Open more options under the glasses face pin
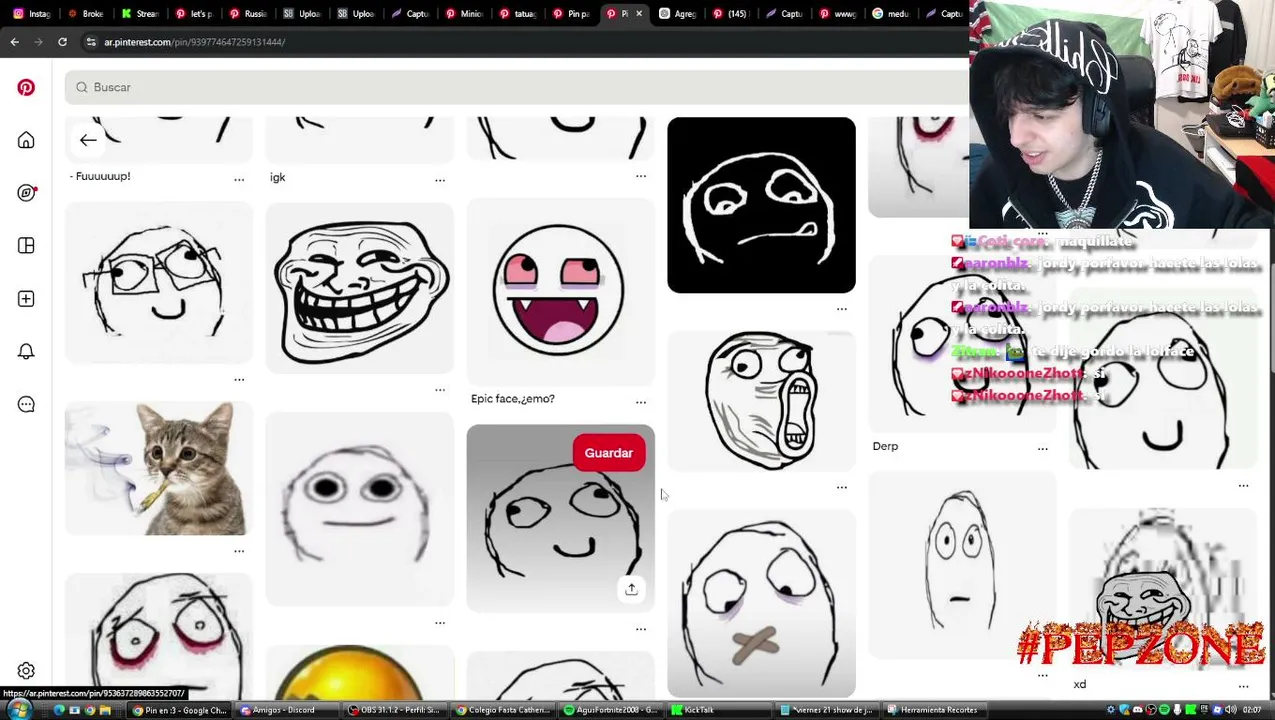This screenshot has width=1275, height=720. pos(239,379)
